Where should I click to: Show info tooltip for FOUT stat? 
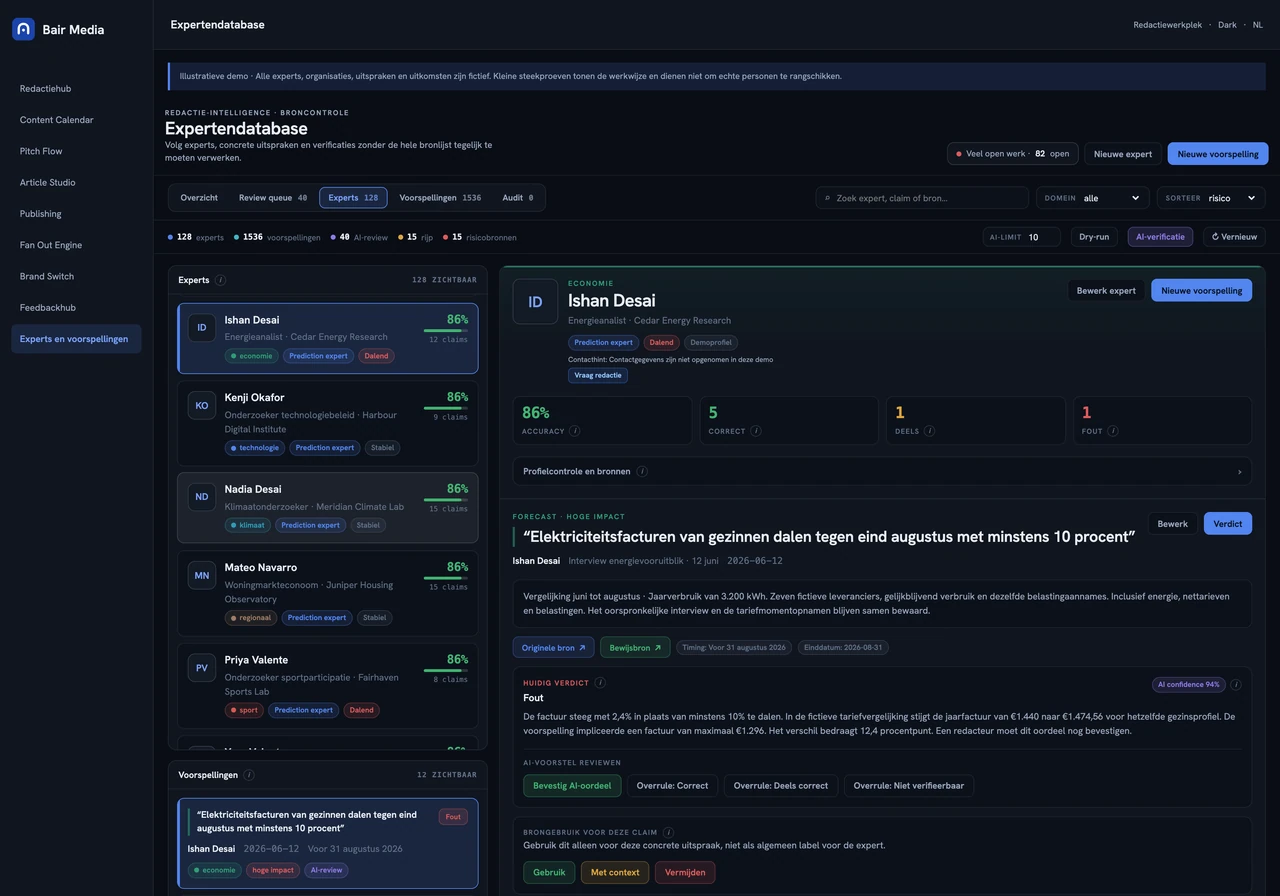coord(1113,431)
